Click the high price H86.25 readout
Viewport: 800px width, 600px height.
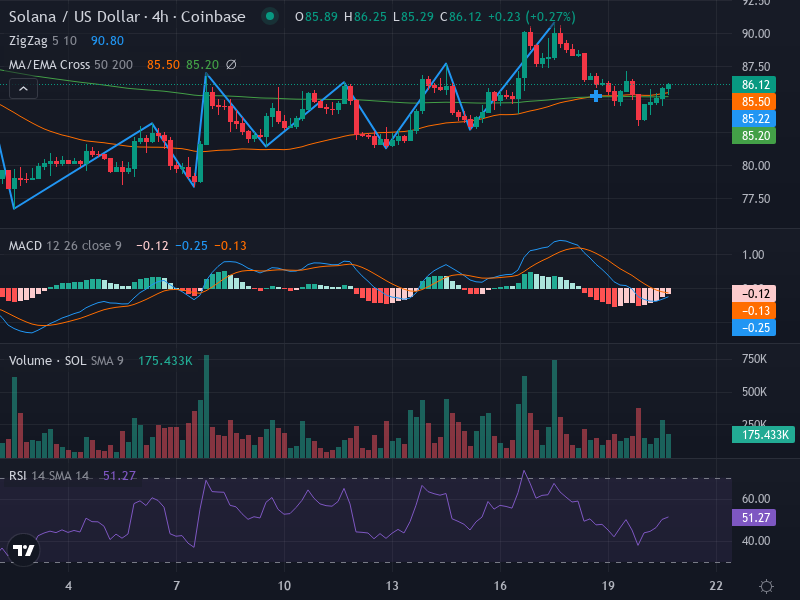[x=365, y=17]
